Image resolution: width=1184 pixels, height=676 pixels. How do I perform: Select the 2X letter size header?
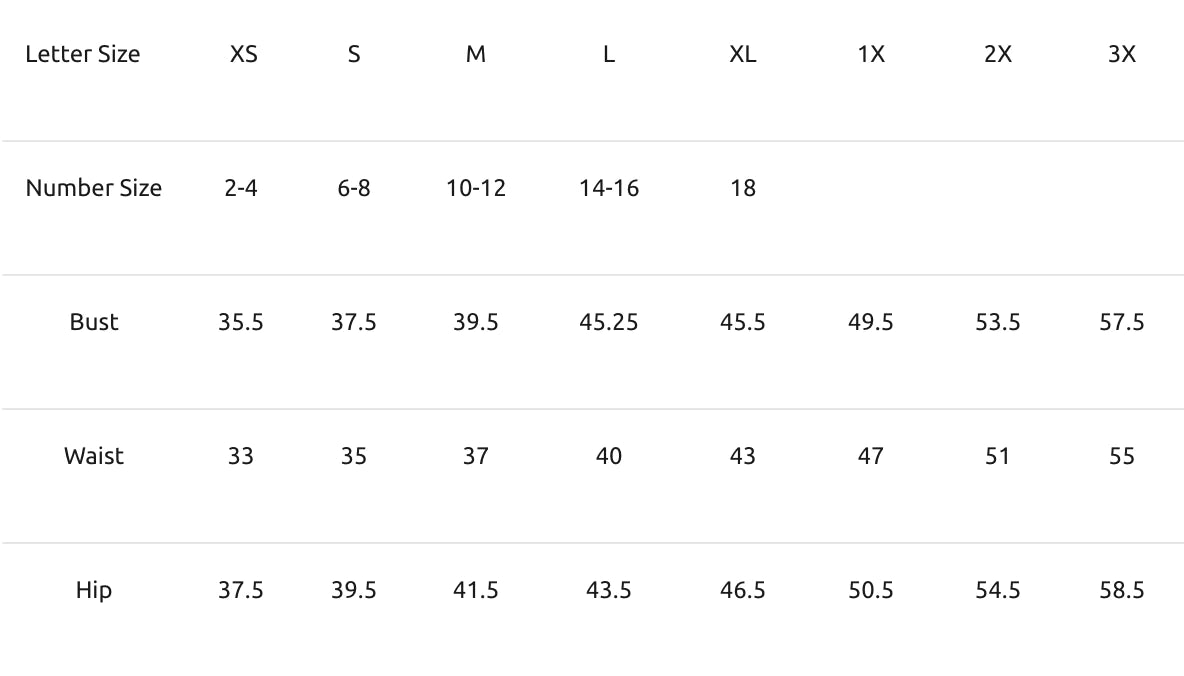point(997,54)
